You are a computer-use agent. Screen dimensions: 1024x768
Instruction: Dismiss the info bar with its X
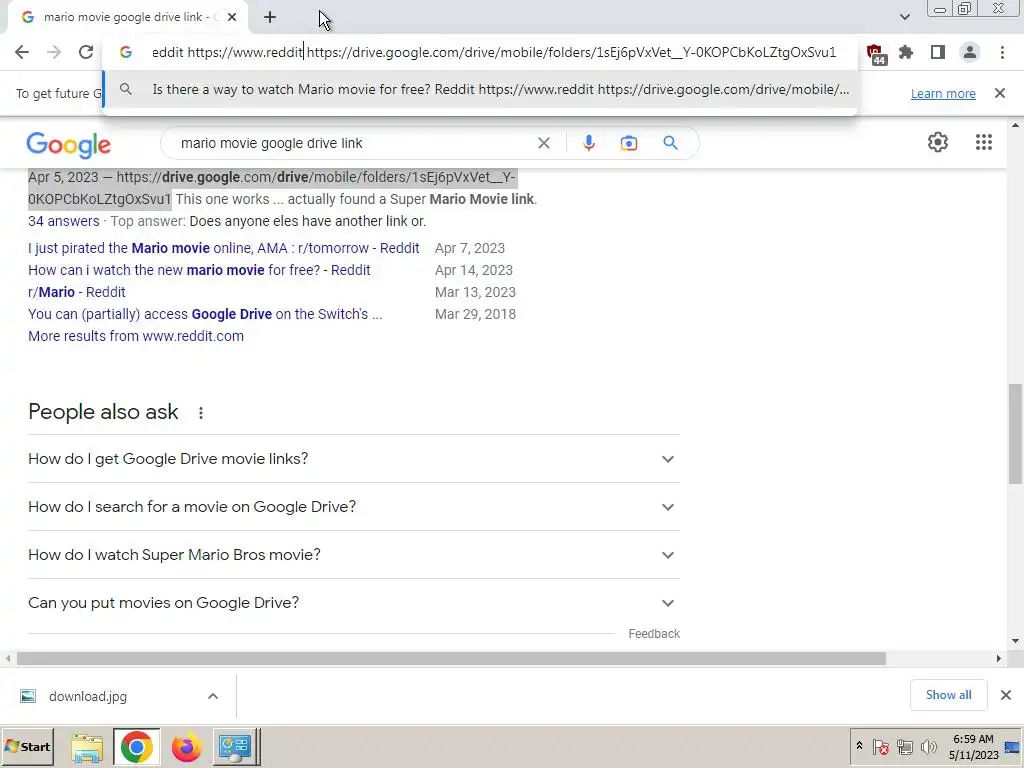(x=1000, y=93)
